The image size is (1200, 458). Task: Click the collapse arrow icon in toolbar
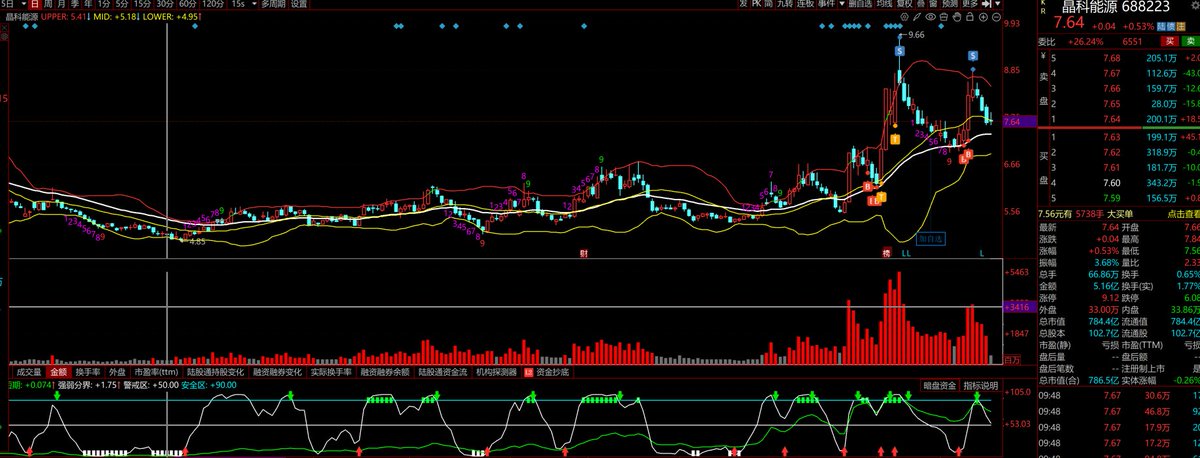coord(986,5)
